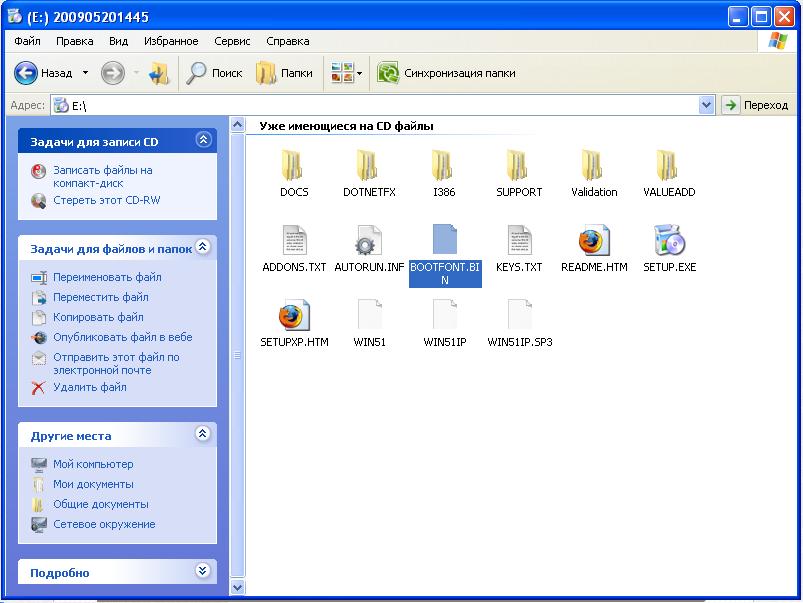803x603 pixels.
Task: Open the Правка menu
Action: point(75,41)
